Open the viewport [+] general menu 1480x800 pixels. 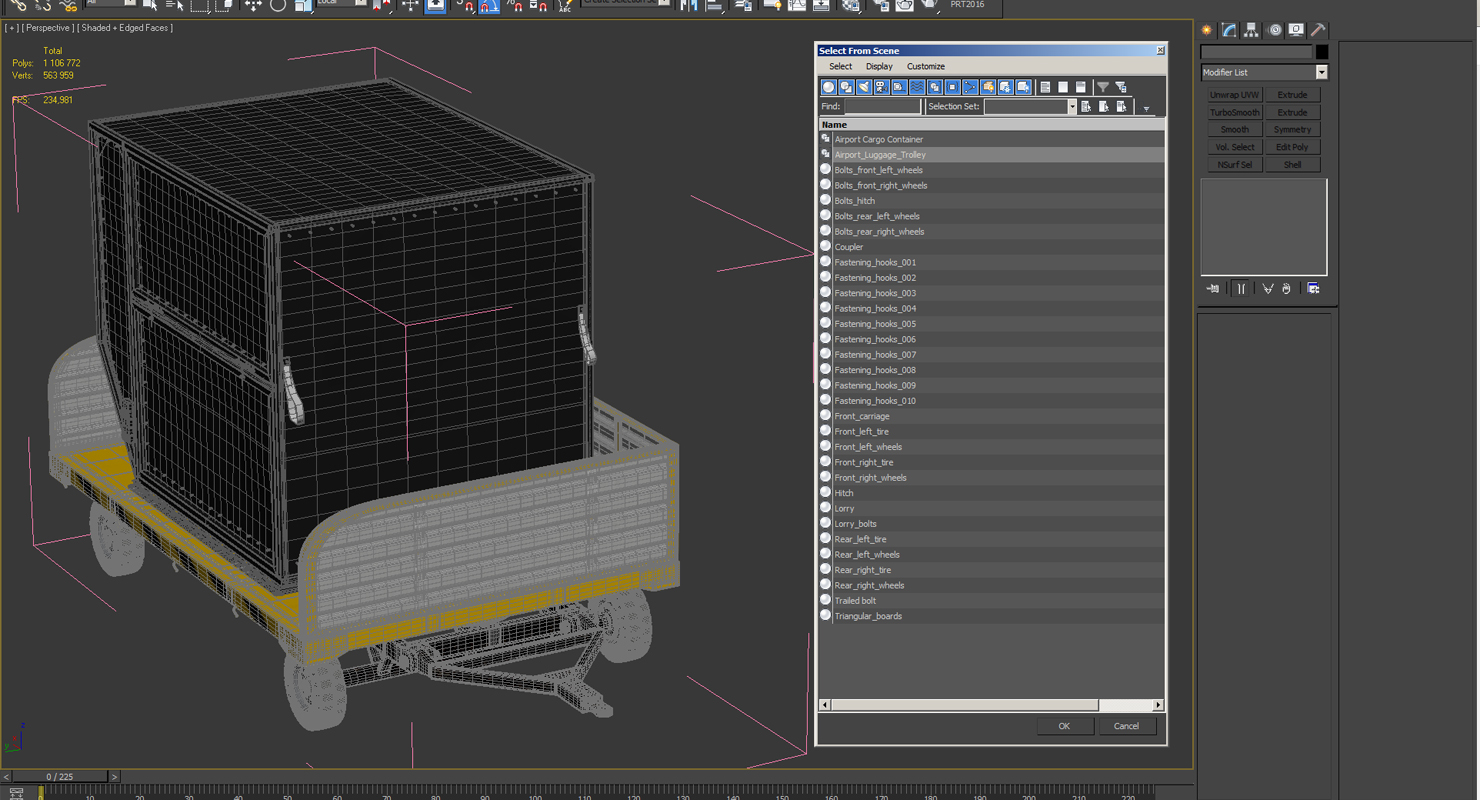point(11,28)
